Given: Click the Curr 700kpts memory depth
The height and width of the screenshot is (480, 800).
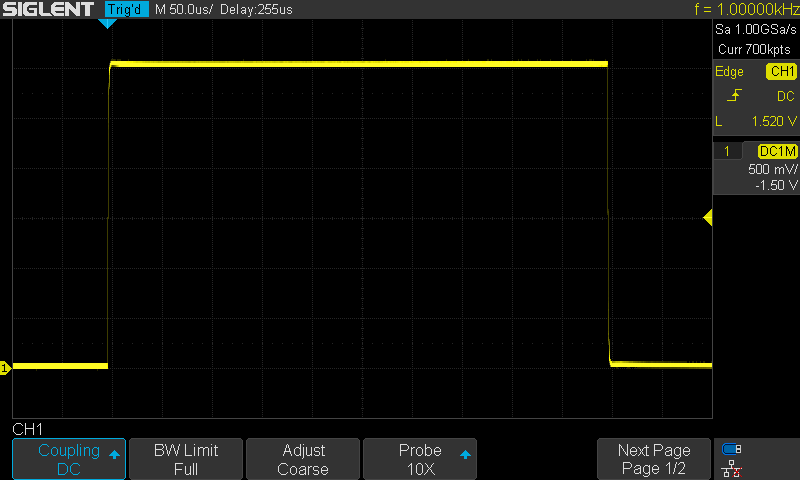Looking at the screenshot, I should point(754,49).
